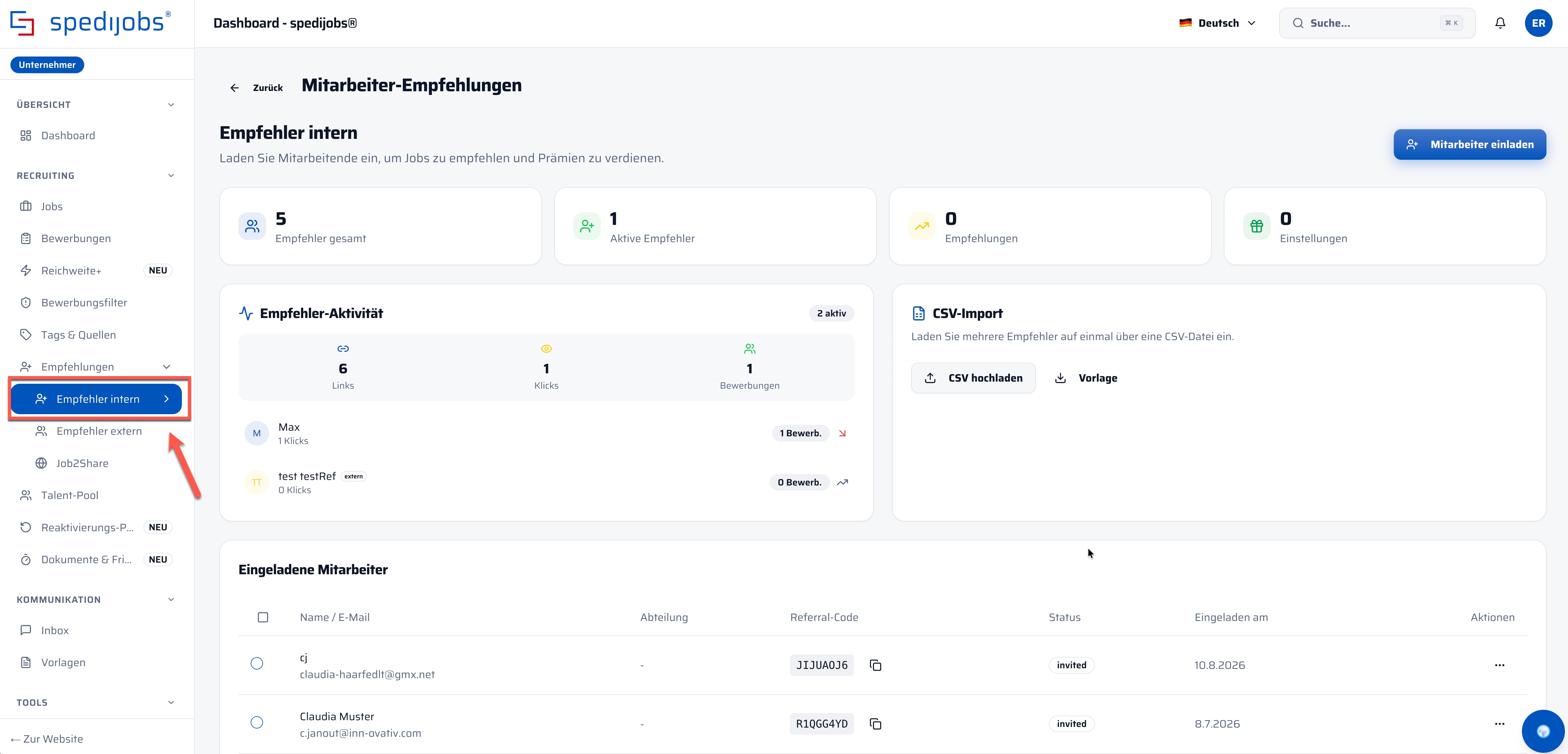This screenshot has width=1568, height=754.
Task: Toggle the select-all checkbox in table header
Action: pos(263,617)
